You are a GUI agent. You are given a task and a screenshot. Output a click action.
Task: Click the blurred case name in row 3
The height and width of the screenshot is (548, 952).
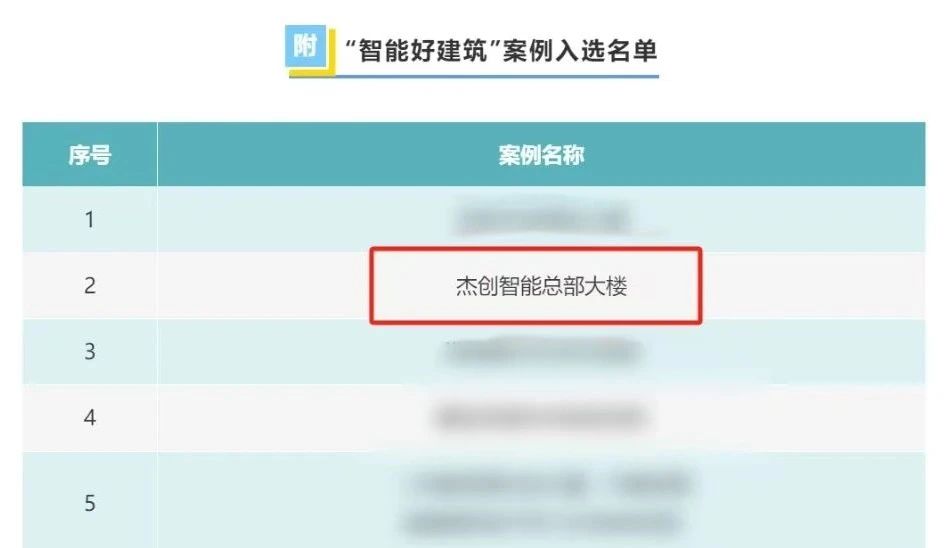[542, 352]
